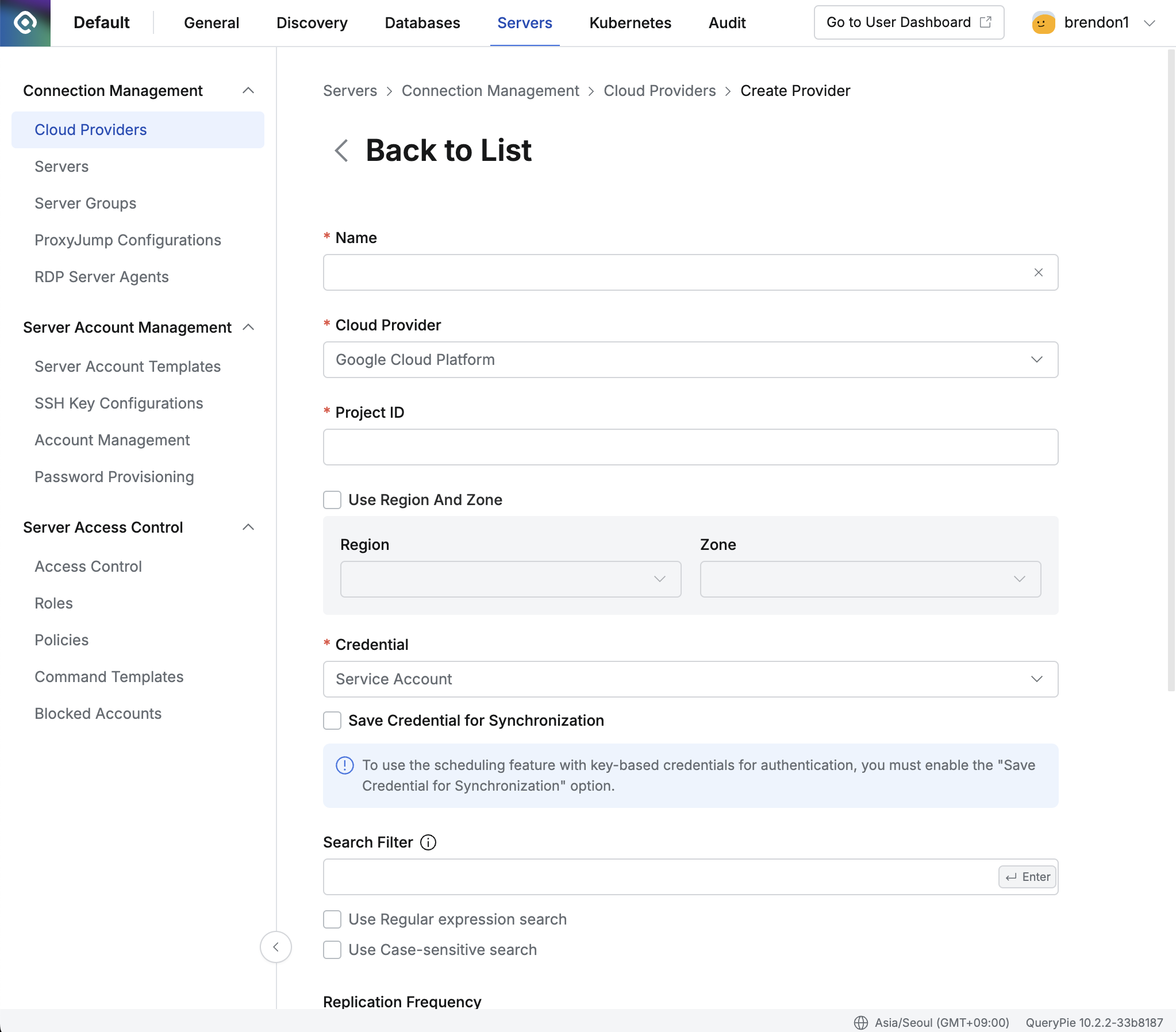Enable Use Region And Zone
Screen dimensions: 1176x1032
tap(333, 499)
